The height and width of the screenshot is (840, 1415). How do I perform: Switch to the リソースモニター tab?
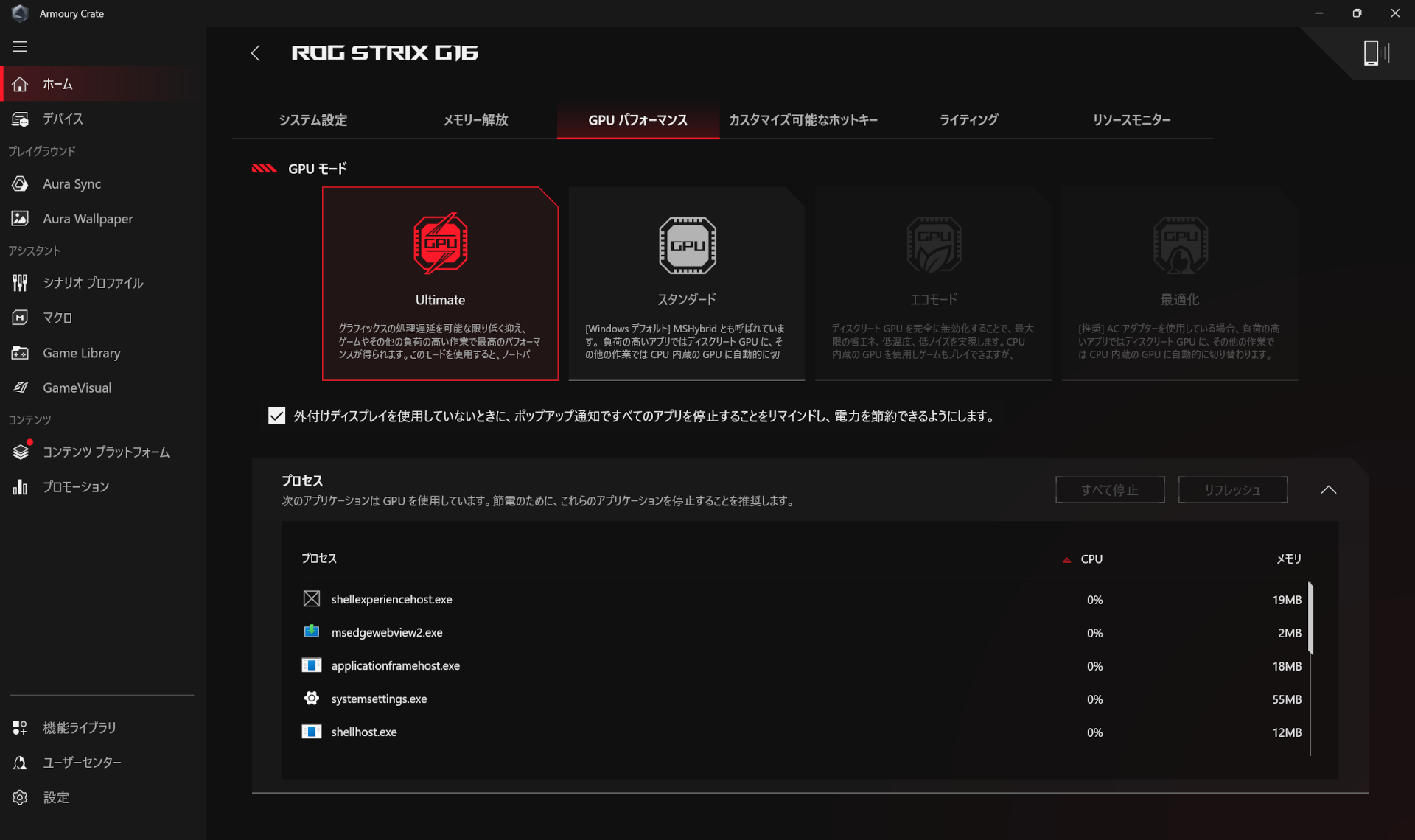tap(1132, 120)
